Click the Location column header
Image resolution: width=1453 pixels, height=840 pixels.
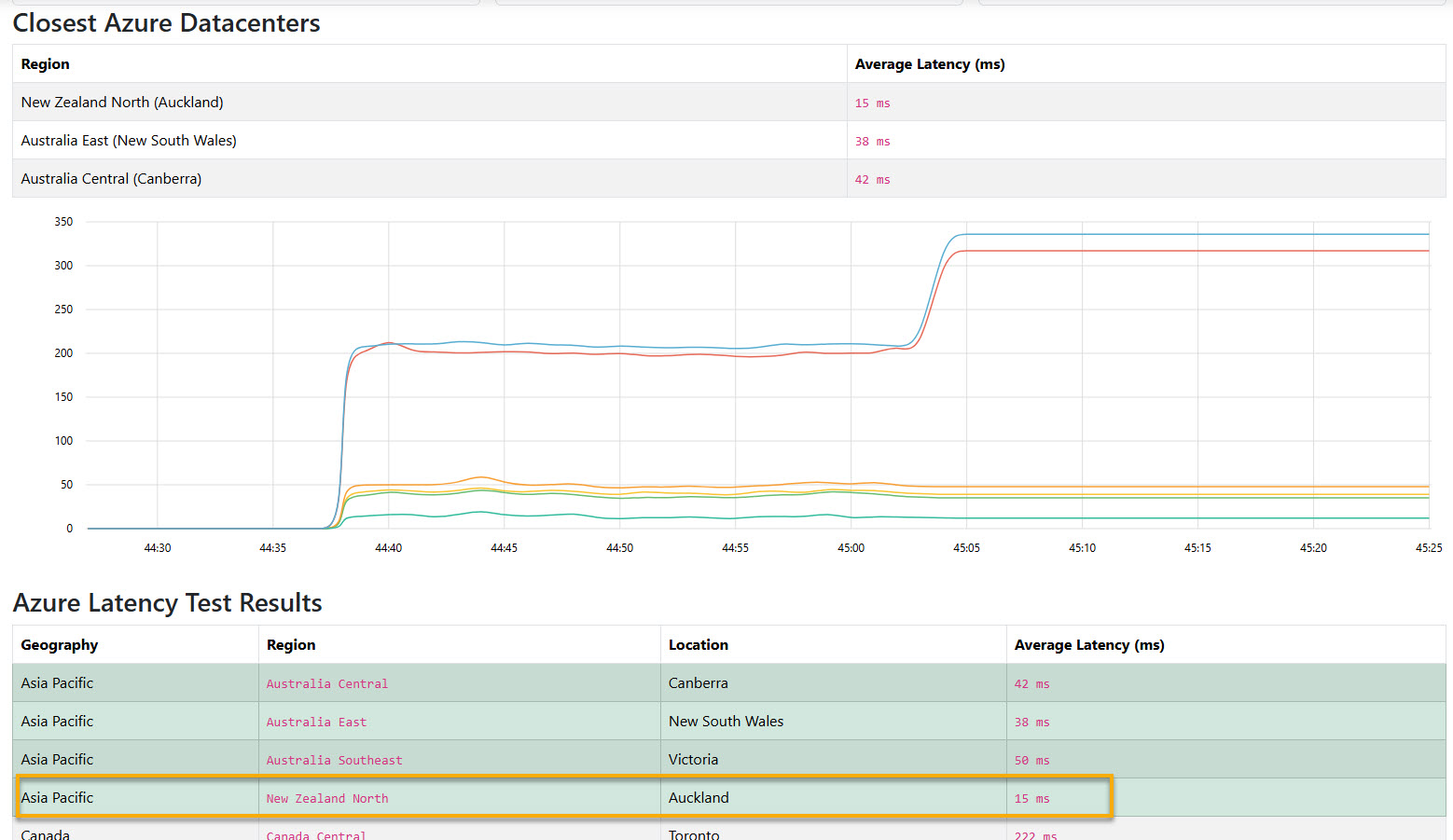pos(699,645)
